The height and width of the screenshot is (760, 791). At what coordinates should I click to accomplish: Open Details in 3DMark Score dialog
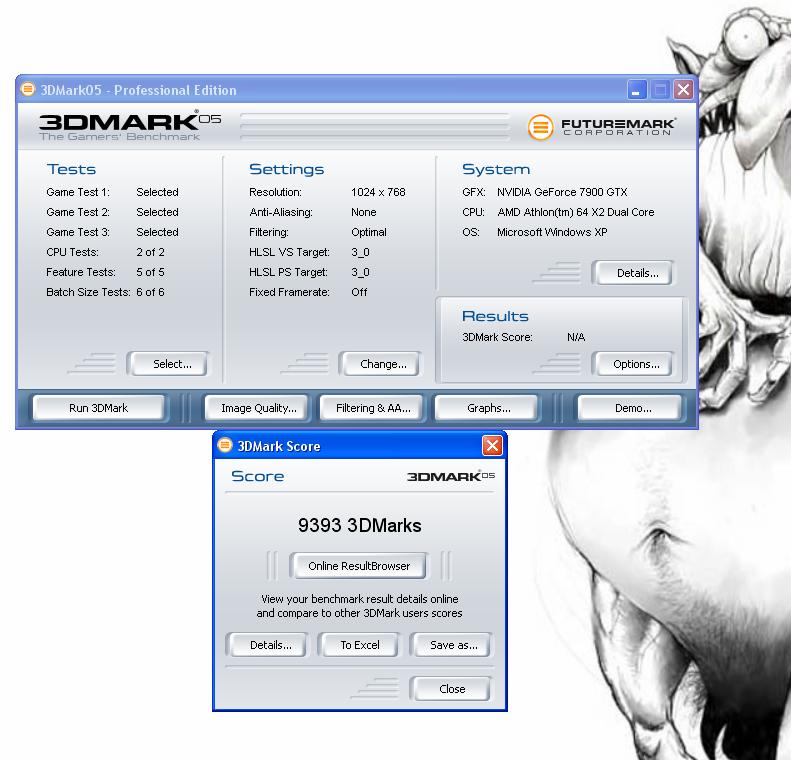coord(270,645)
